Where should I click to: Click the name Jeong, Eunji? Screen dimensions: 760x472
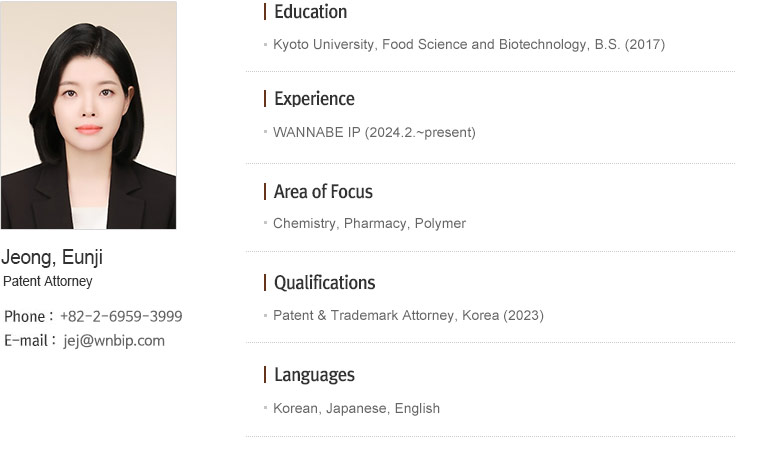coord(52,257)
